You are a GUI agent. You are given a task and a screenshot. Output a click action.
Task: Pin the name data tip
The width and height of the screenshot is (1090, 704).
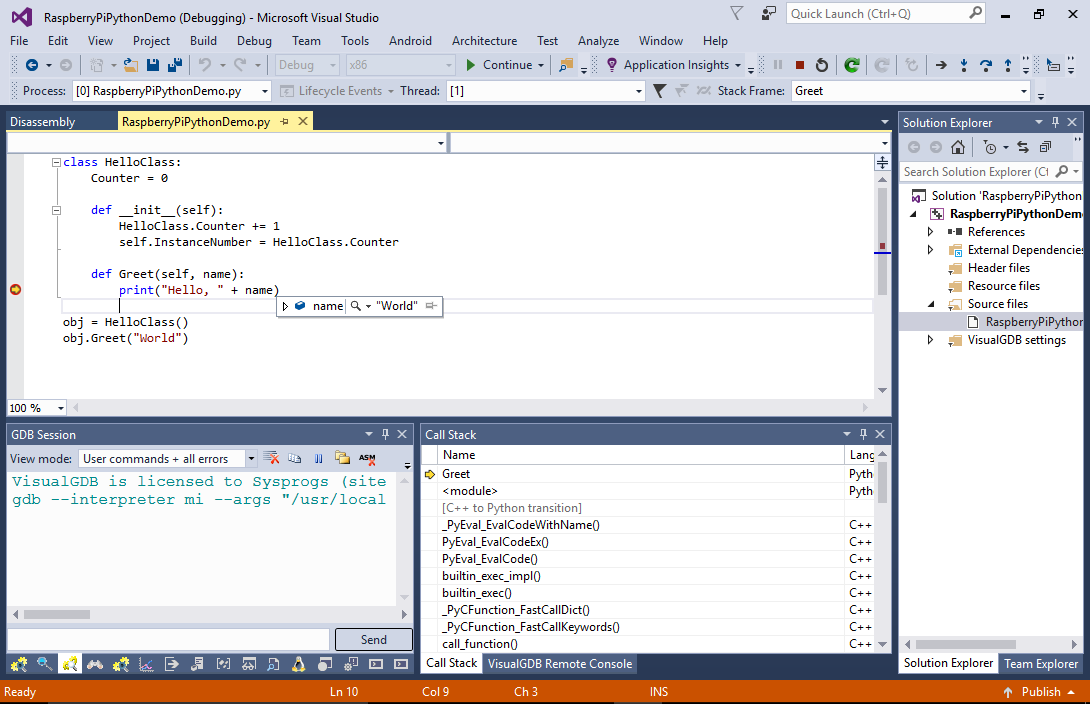(432, 306)
